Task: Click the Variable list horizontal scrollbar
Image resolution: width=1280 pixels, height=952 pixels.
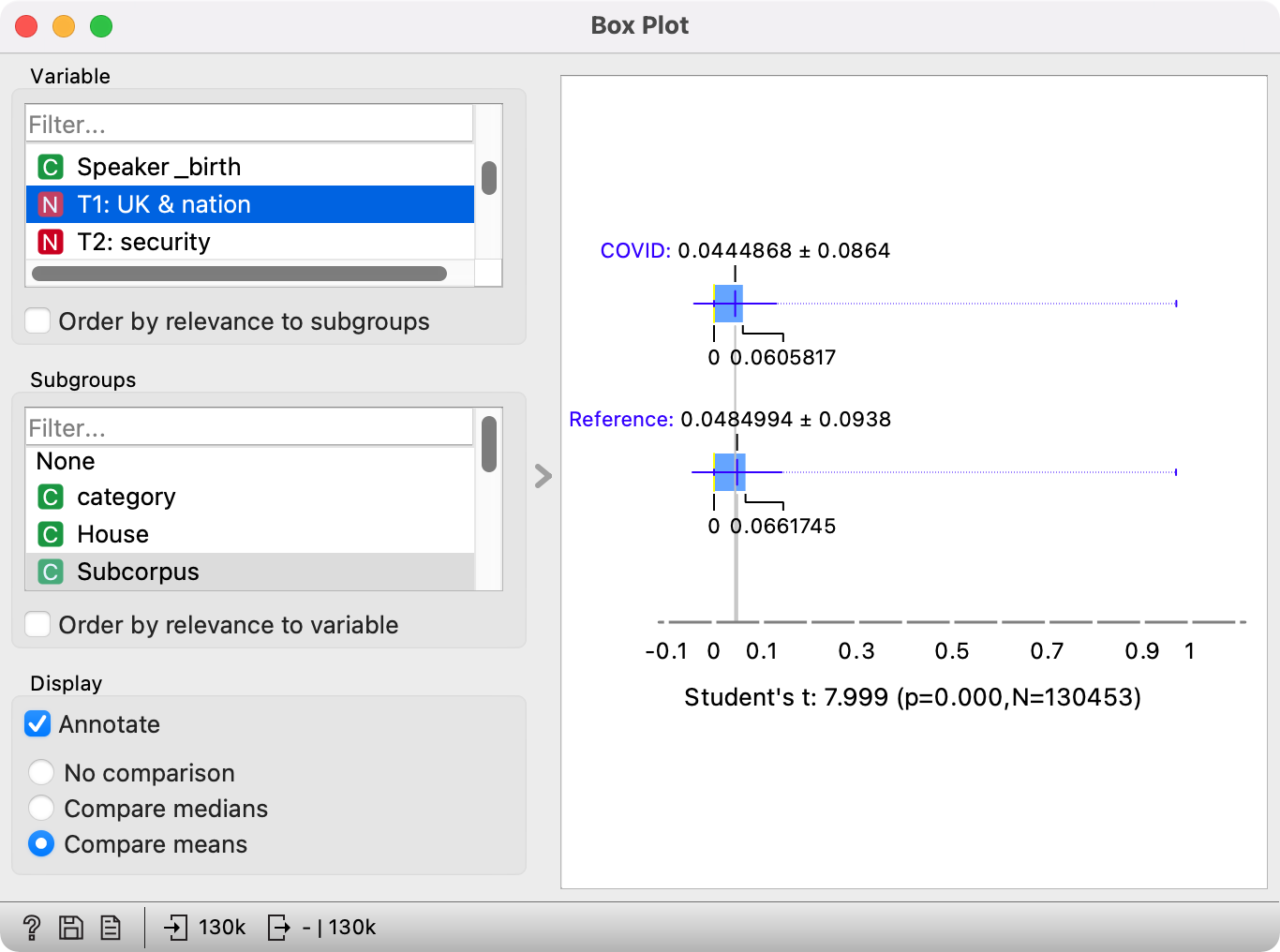Action: pyautogui.click(x=239, y=274)
